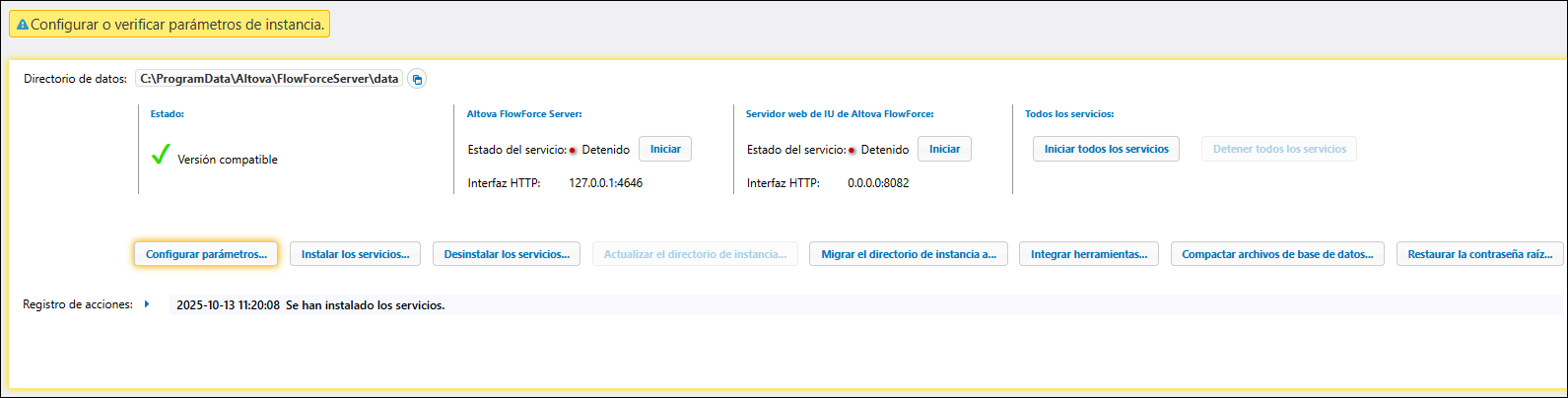This screenshot has height=398, width=1568.
Task: Click Iniciar todos los servicios
Action: [x=1106, y=149]
